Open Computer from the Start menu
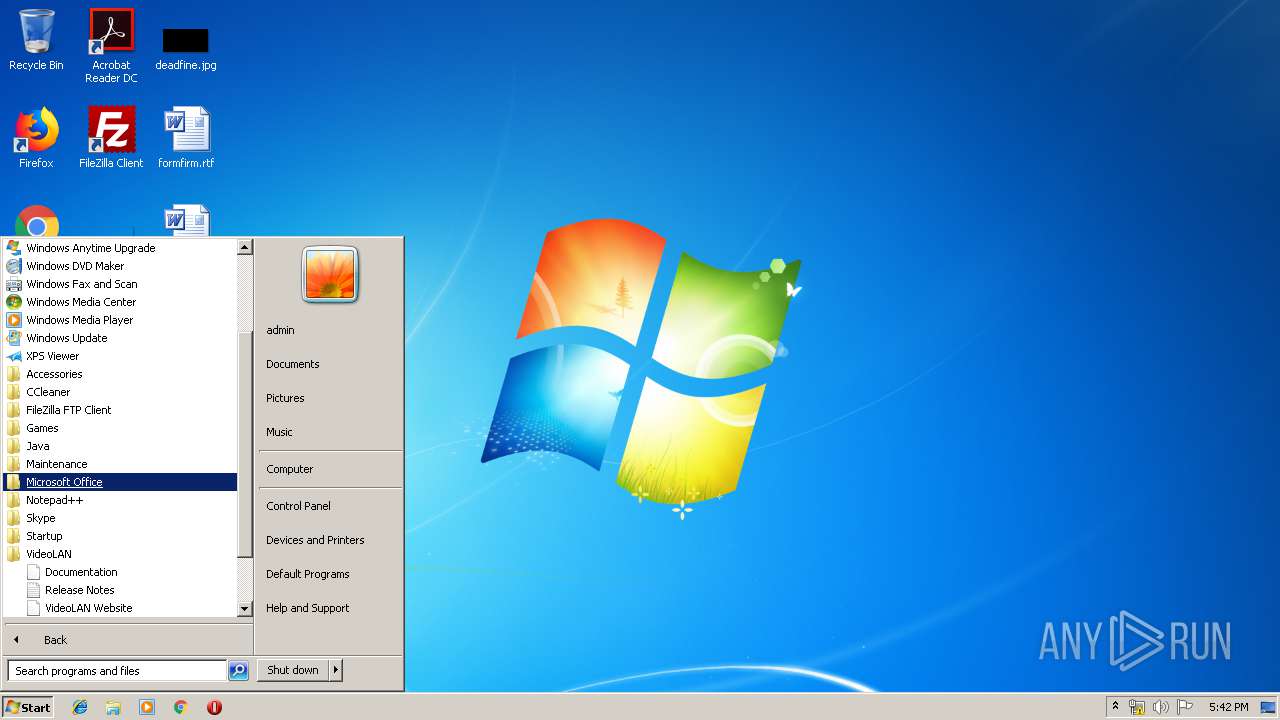Screen dimensions: 1280x720 [x=289, y=469]
